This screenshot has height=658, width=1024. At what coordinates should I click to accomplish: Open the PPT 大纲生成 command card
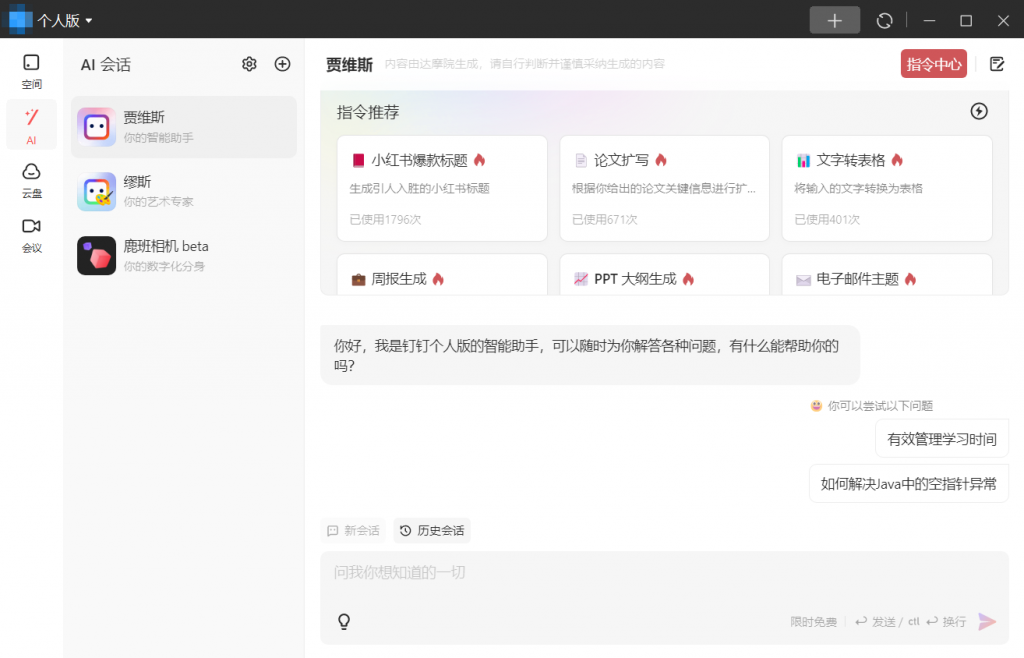tap(664, 275)
